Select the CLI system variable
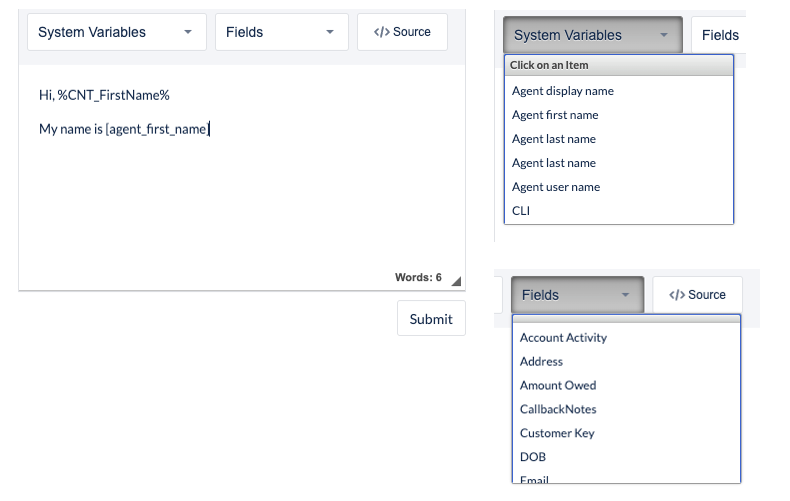 (x=521, y=211)
